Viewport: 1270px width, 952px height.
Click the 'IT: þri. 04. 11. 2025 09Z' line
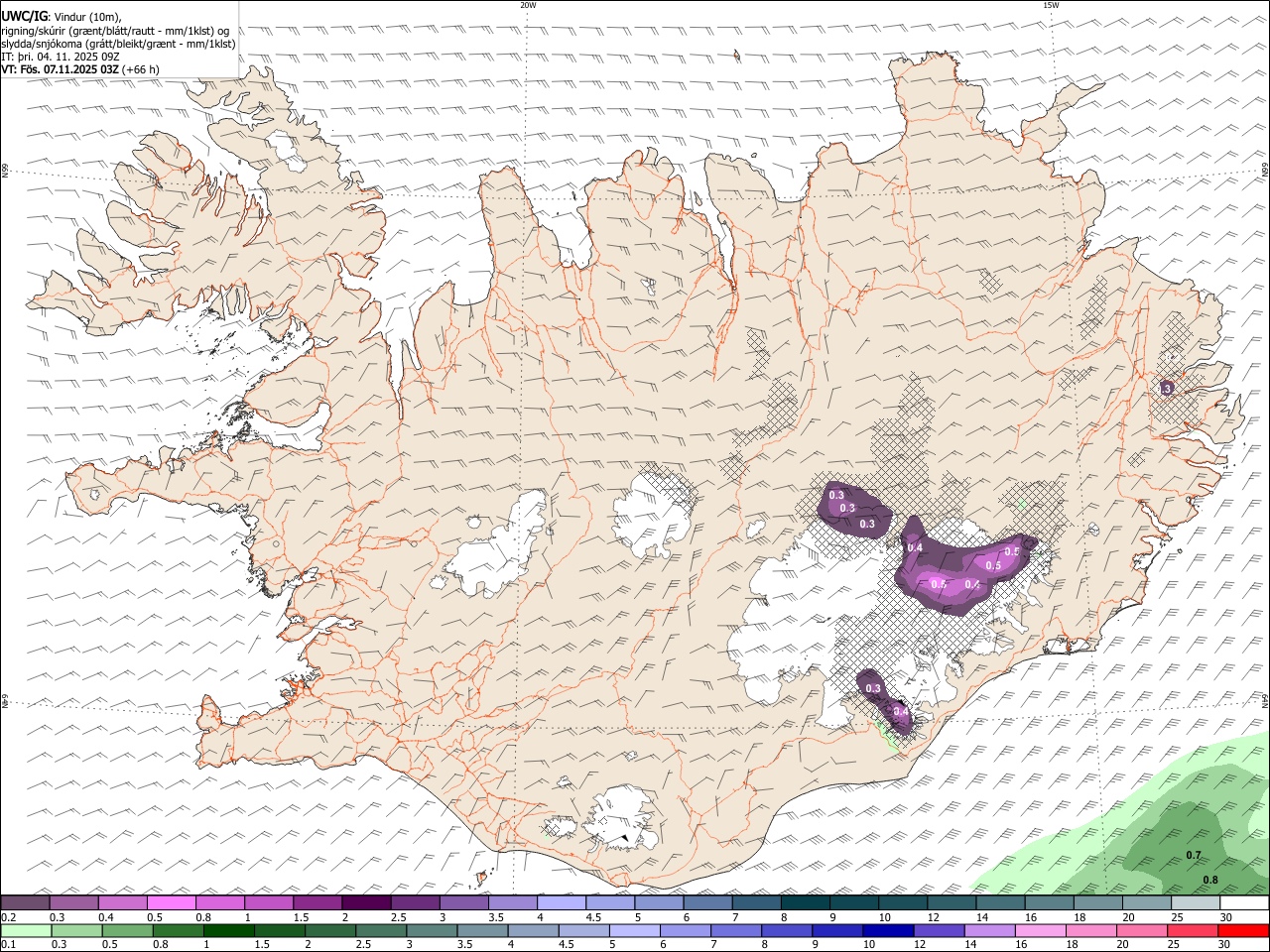click(x=61, y=57)
